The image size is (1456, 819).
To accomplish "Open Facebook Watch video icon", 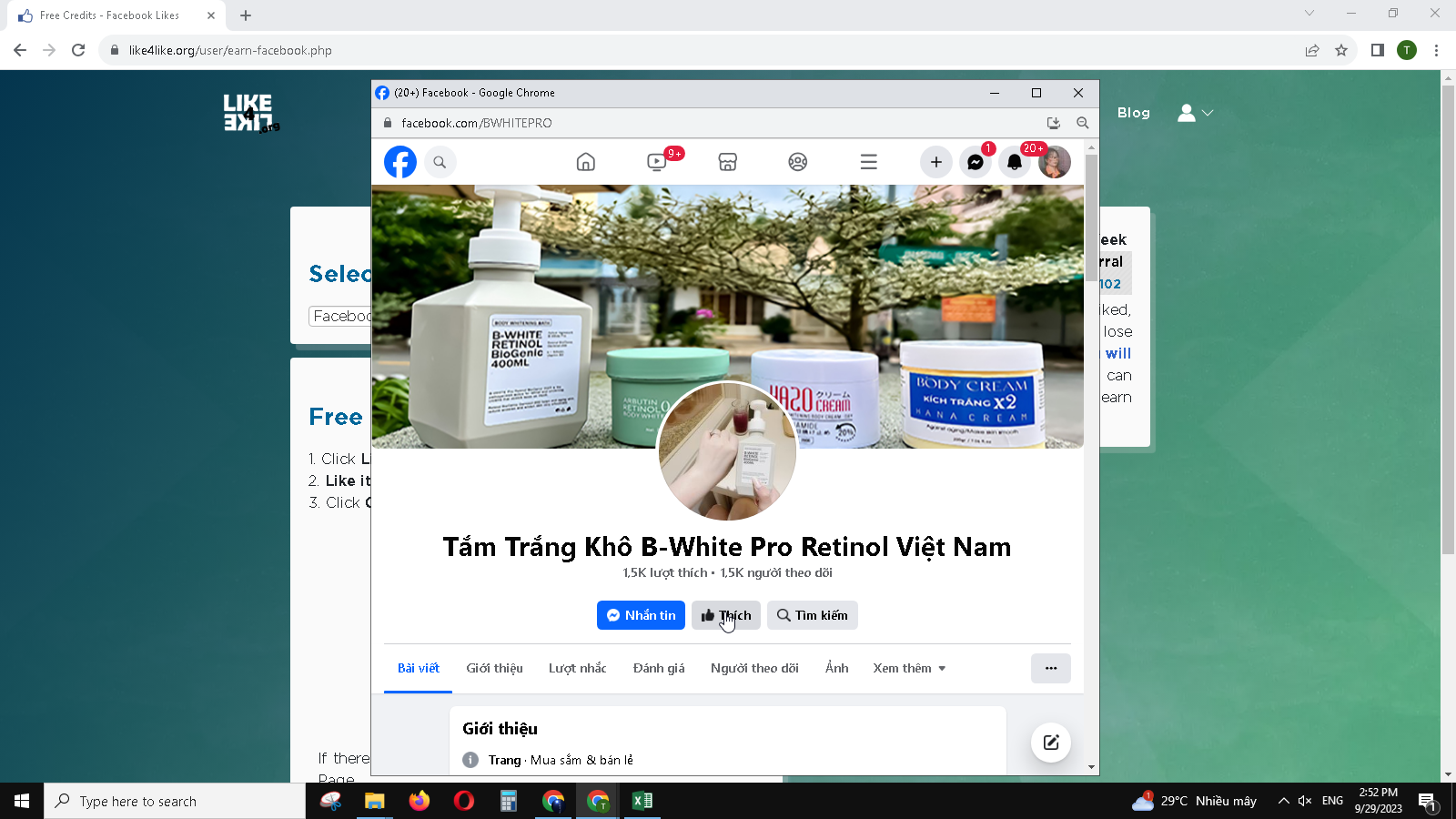I will (657, 162).
